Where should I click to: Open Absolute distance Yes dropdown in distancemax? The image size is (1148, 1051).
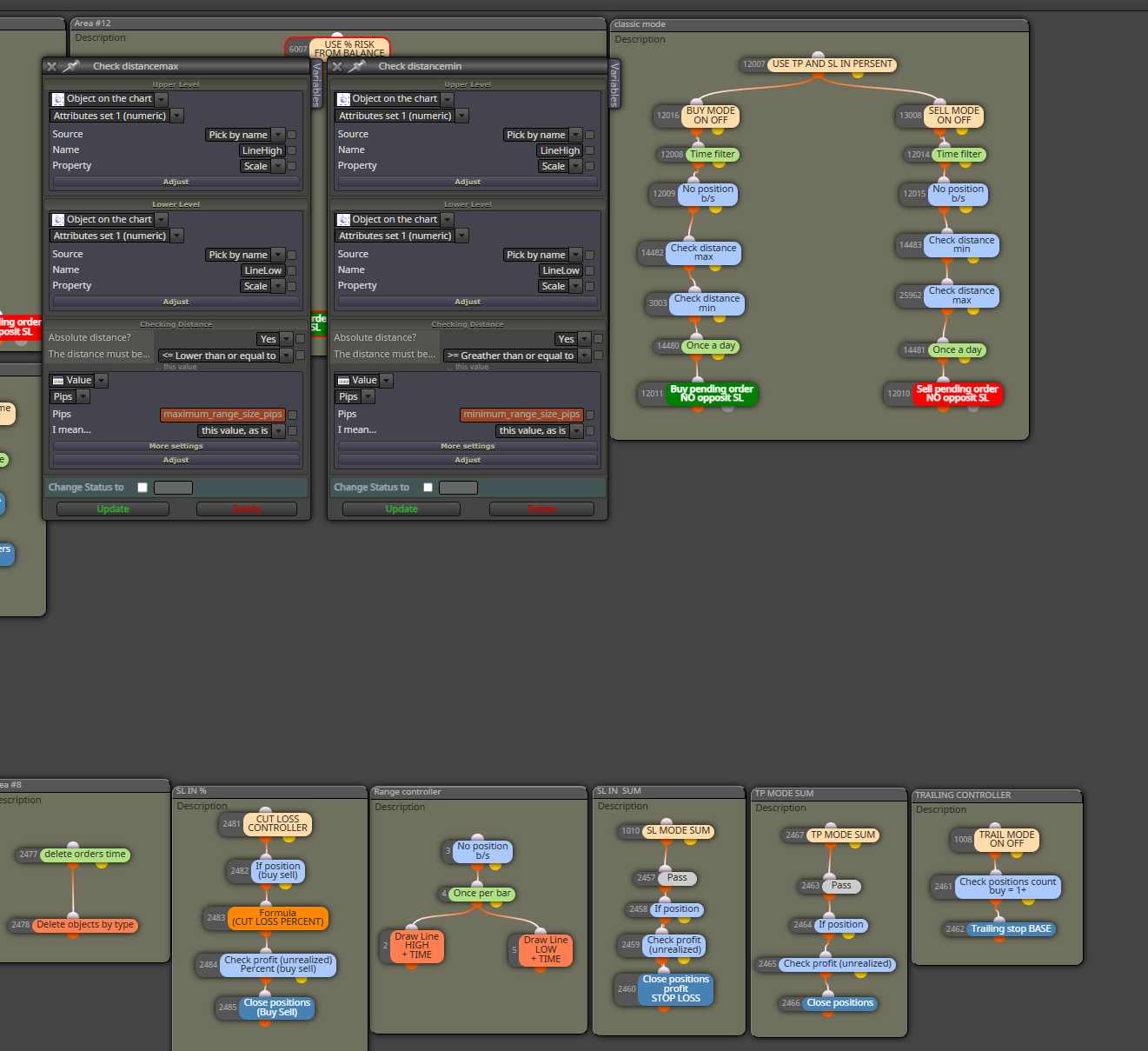point(286,339)
